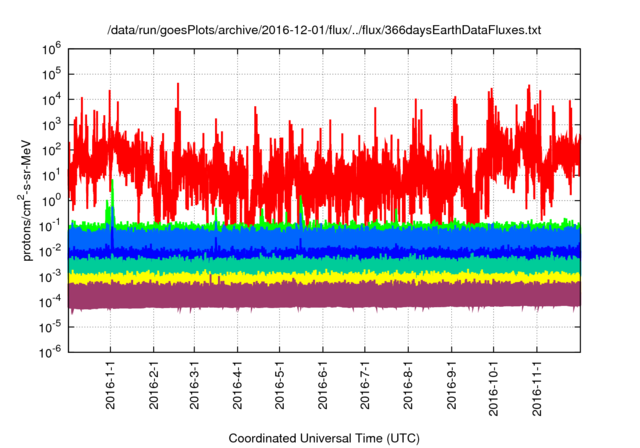Select the 2016-9-1 date tick label
The width and height of the screenshot is (640, 448).
[x=451, y=384]
